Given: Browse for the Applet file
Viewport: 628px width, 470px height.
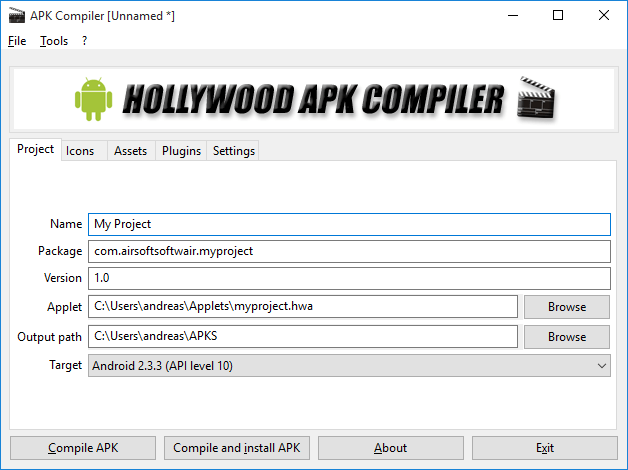Looking at the screenshot, I should [x=566, y=307].
